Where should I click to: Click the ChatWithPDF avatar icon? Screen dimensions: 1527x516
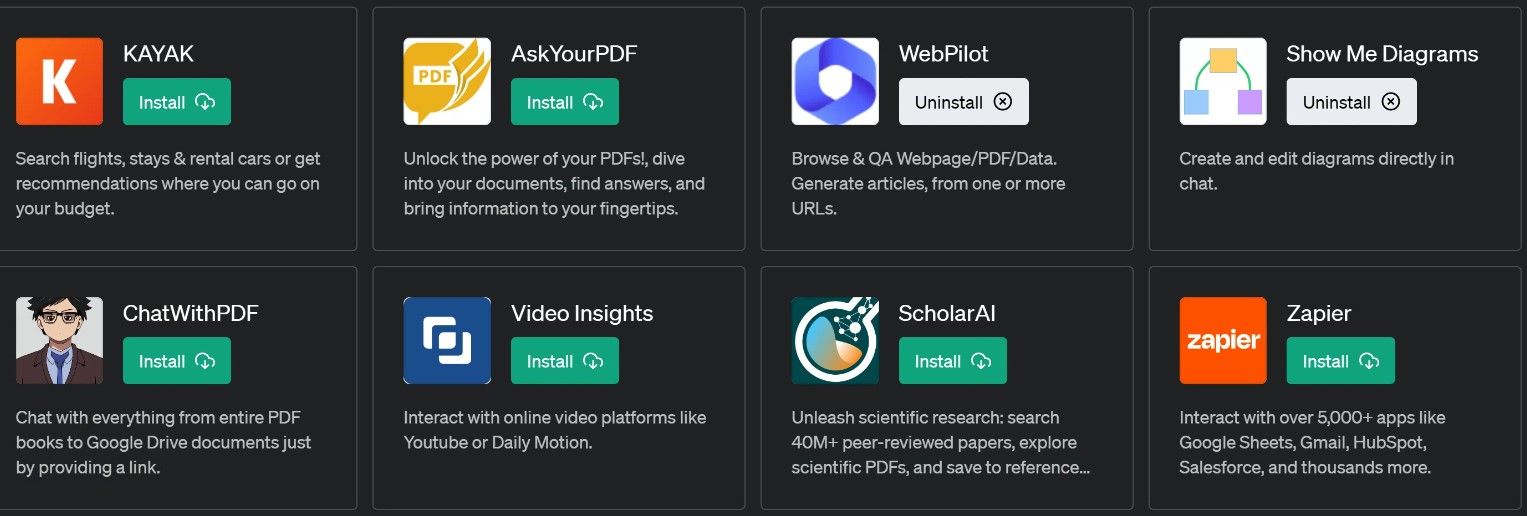click(x=59, y=340)
